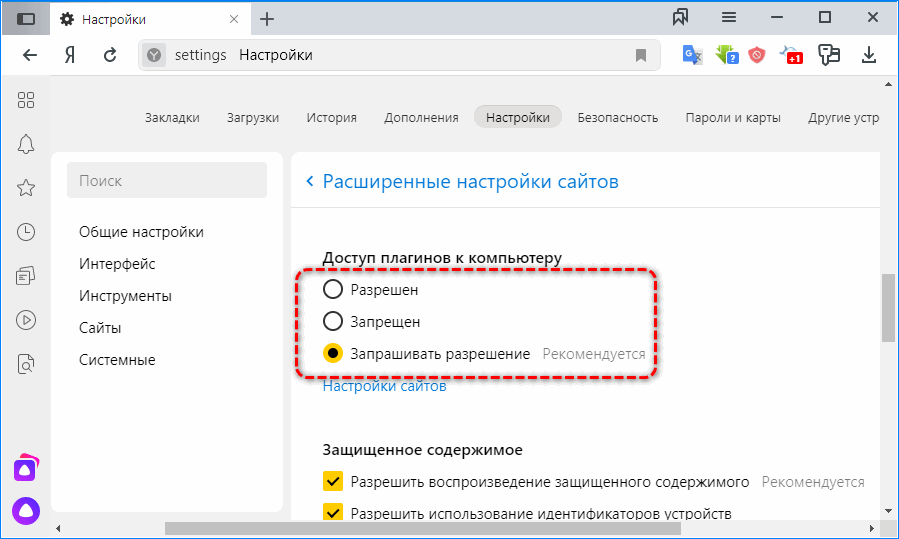This screenshot has height=539, width=899.
Task: Open the tableau grid icon in the sidebar
Action: pos(26,100)
